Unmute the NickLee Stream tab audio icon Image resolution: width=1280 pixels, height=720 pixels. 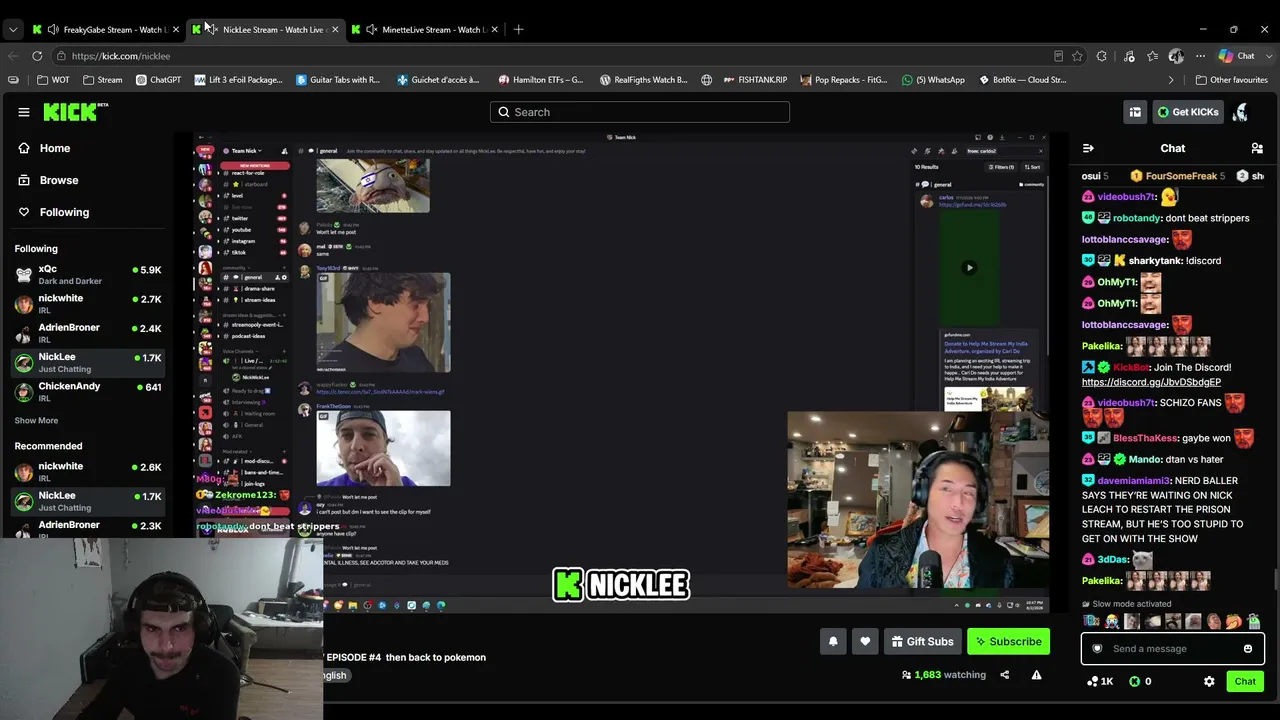point(212,30)
